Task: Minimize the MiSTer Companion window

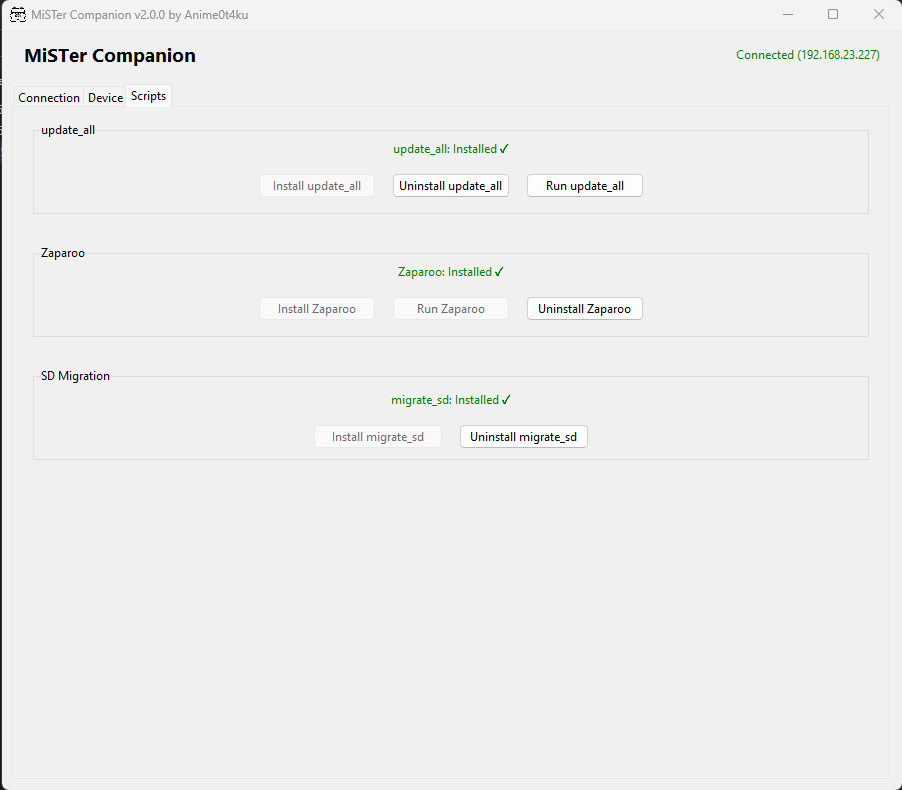Action: (x=787, y=14)
